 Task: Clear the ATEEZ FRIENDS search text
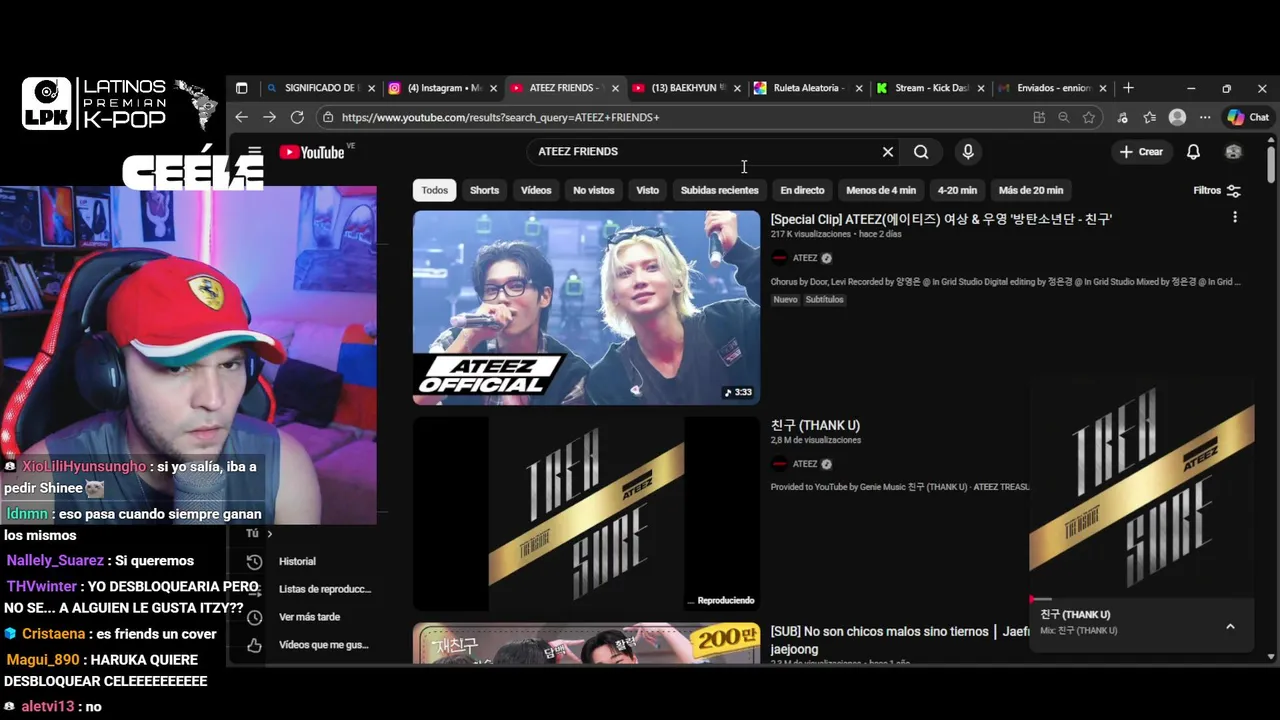coord(887,152)
